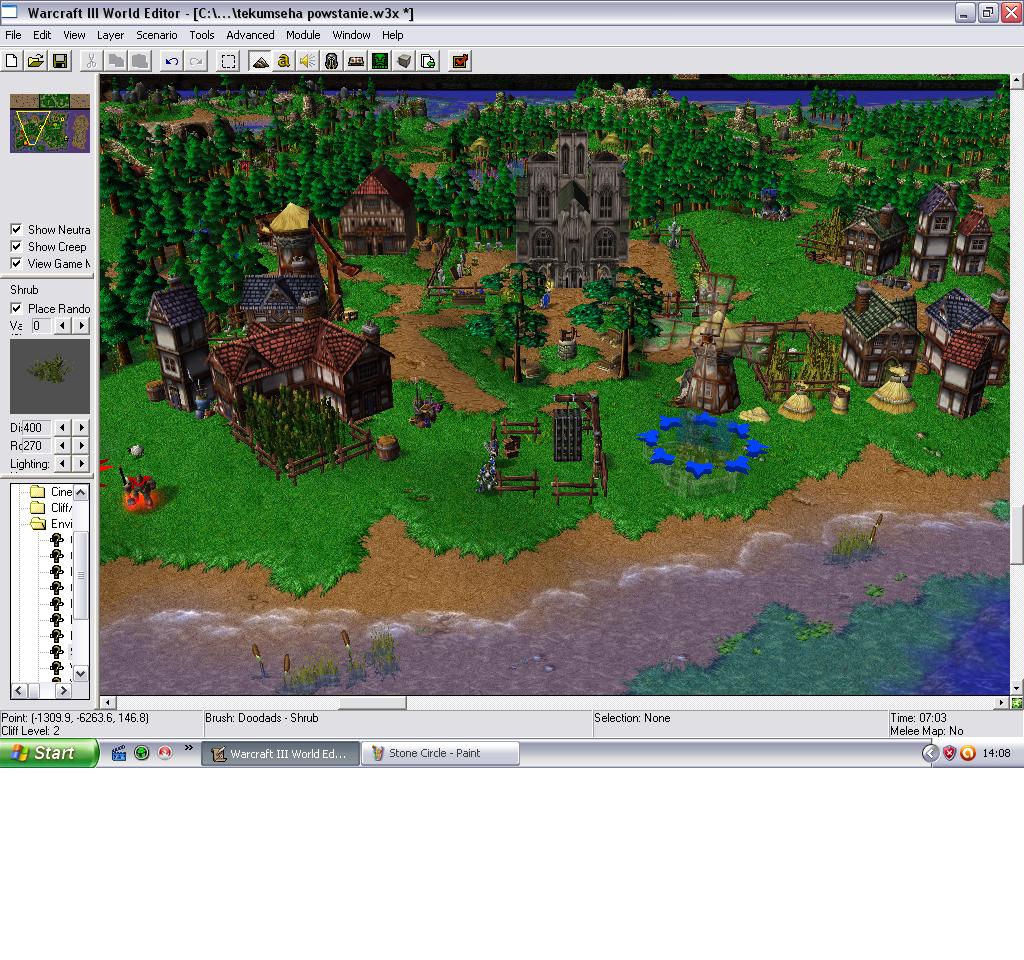
Task: Click the Cut scissors icon
Action: (91, 61)
